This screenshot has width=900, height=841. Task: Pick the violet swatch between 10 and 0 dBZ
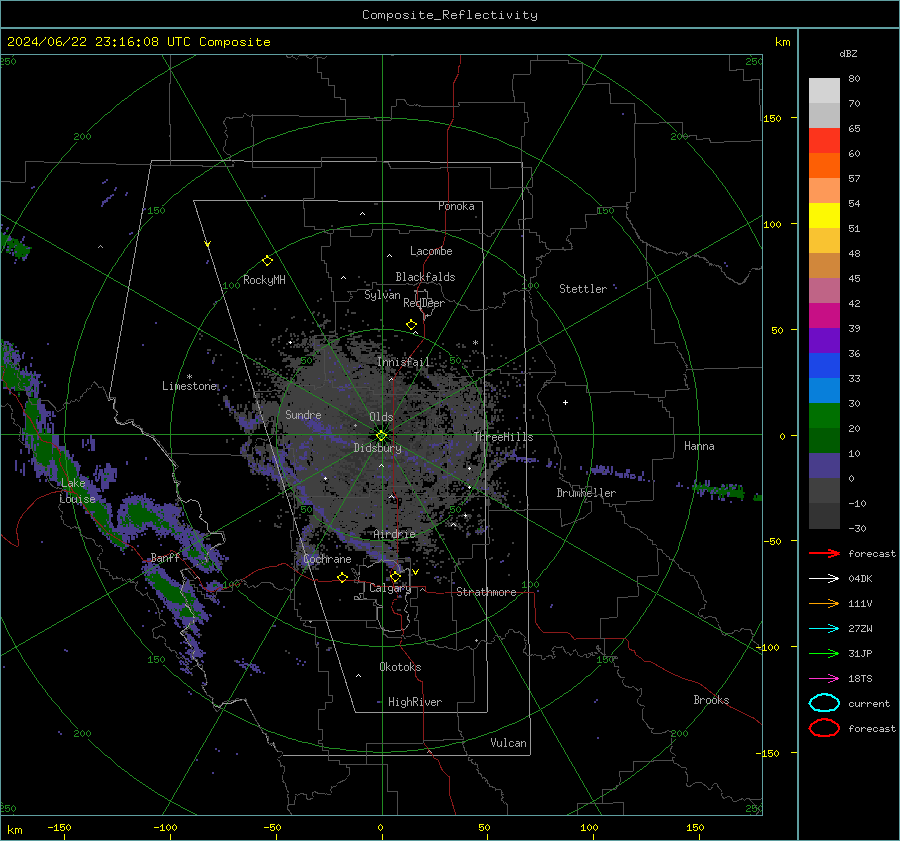tap(824, 466)
